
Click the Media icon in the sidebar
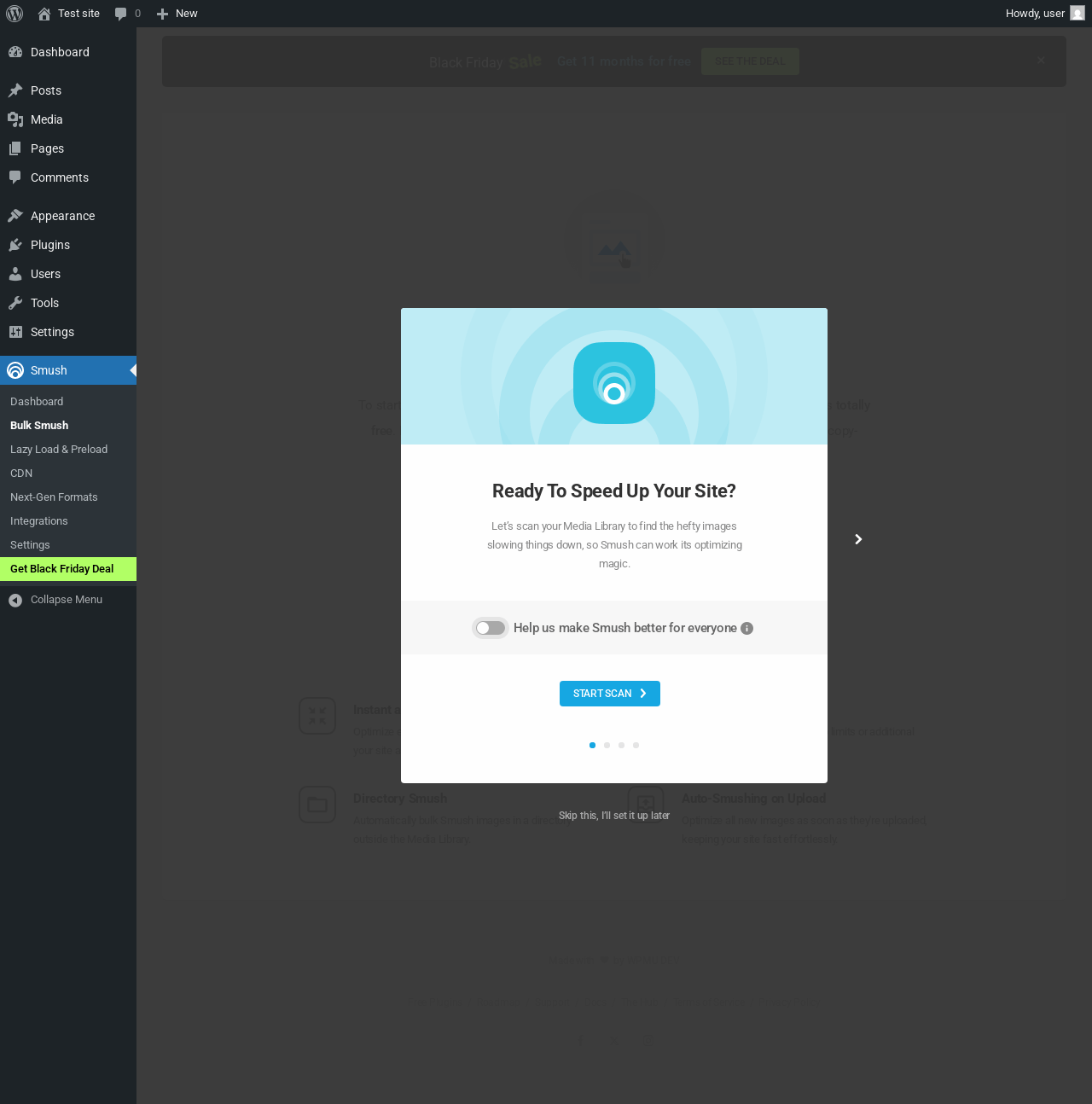[15, 119]
